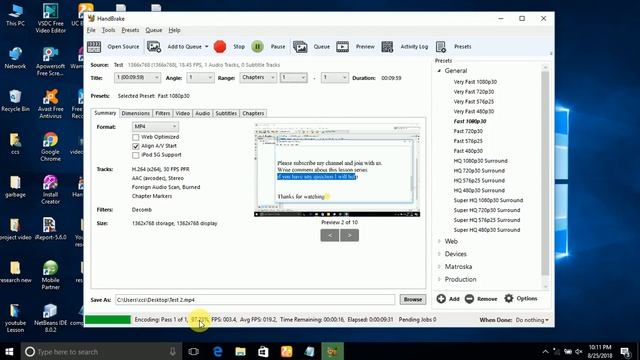Open the Format MP4 dropdown

[155, 127]
